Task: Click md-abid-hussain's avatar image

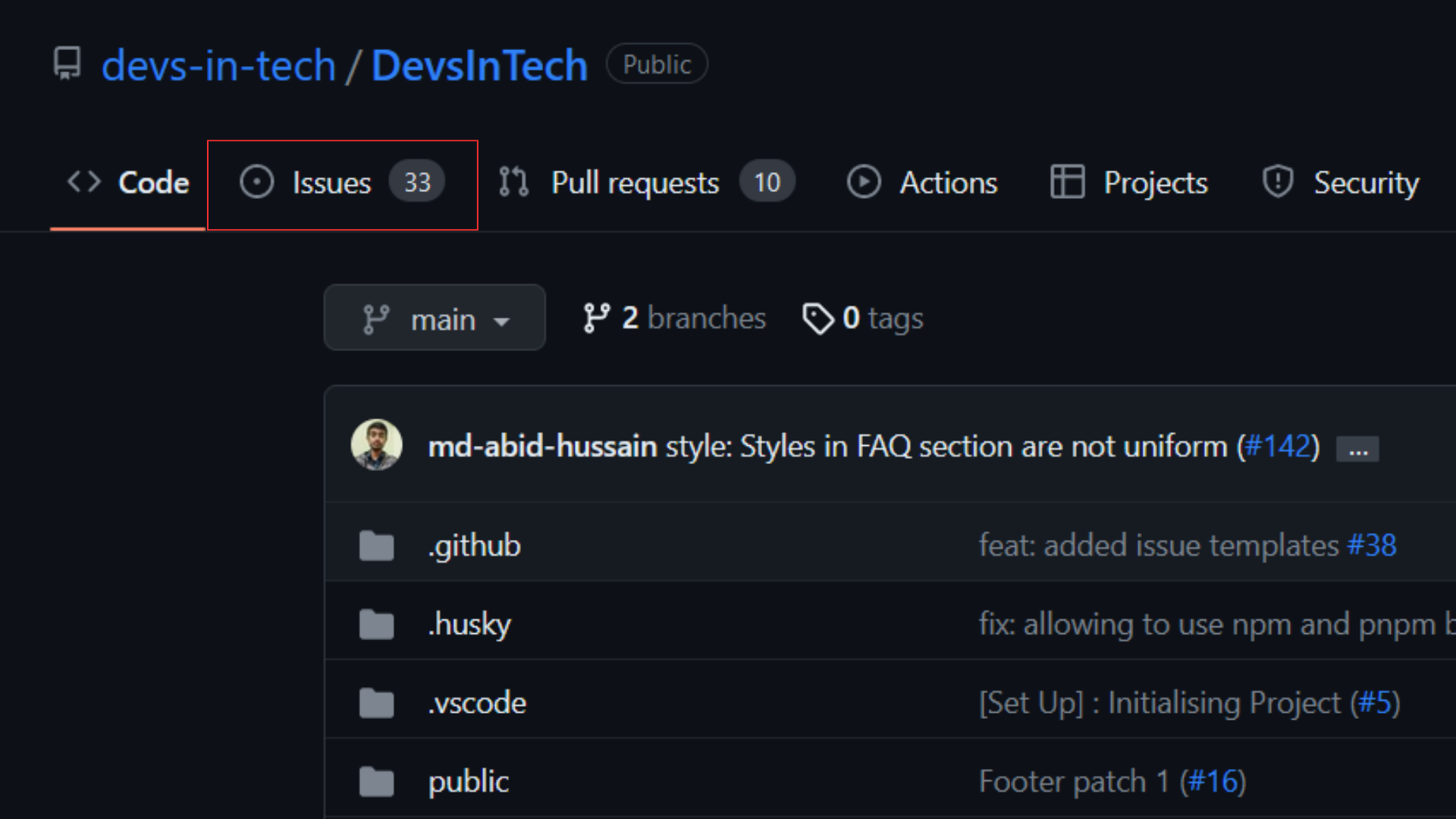Action: coord(376,445)
